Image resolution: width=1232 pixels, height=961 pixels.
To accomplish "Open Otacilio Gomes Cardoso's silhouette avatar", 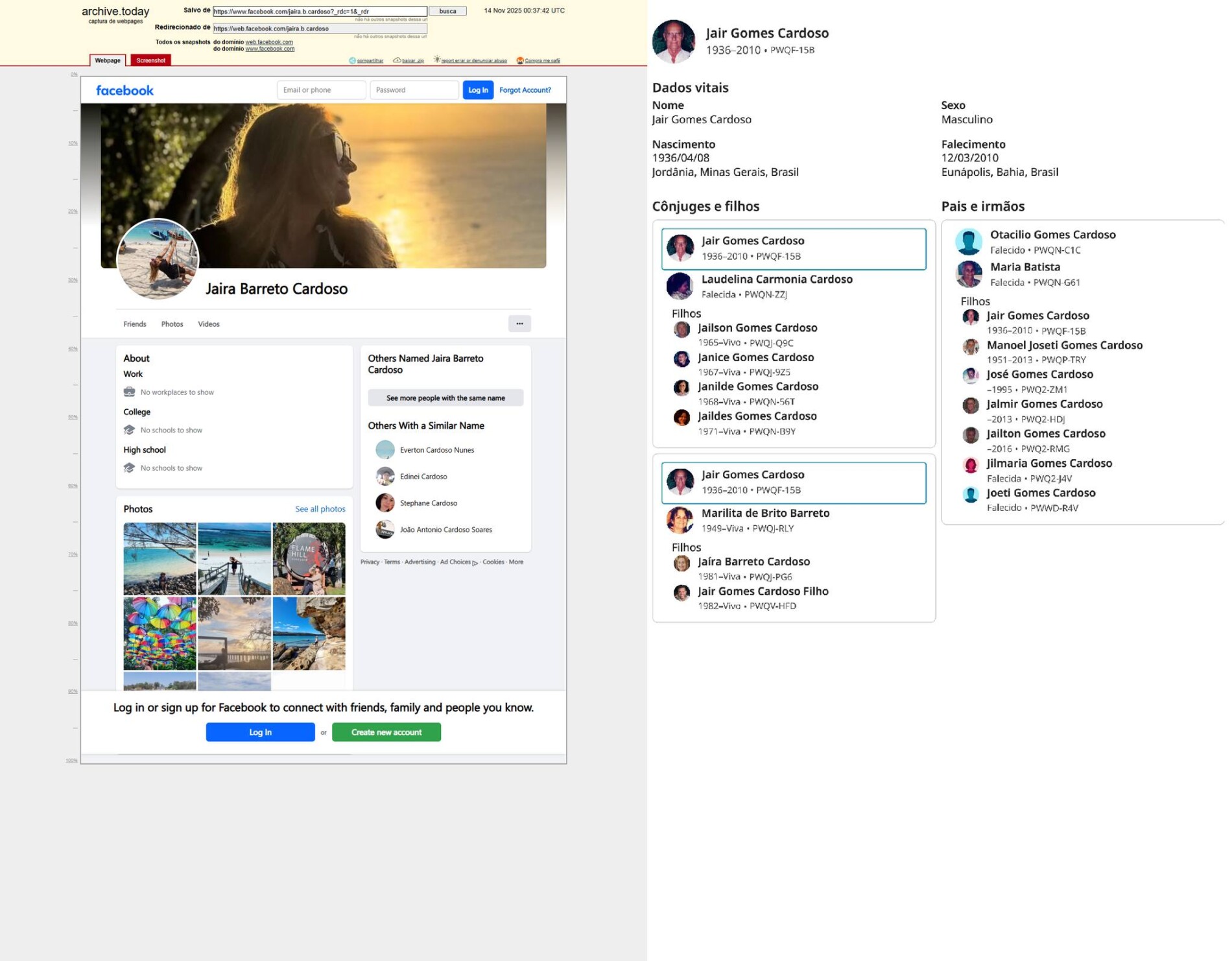I will point(969,242).
